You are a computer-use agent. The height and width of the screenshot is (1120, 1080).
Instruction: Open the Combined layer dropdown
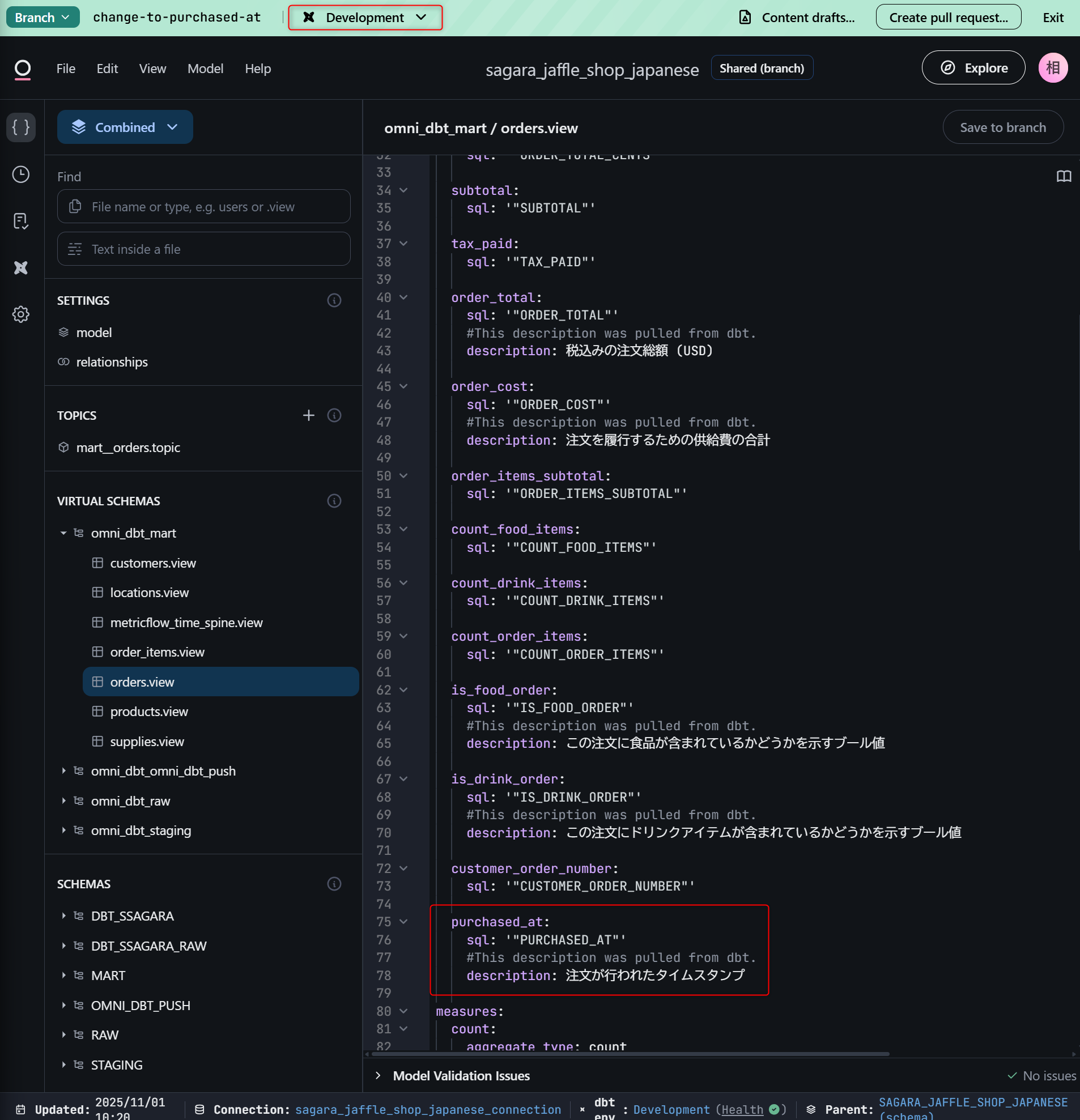(x=125, y=127)
